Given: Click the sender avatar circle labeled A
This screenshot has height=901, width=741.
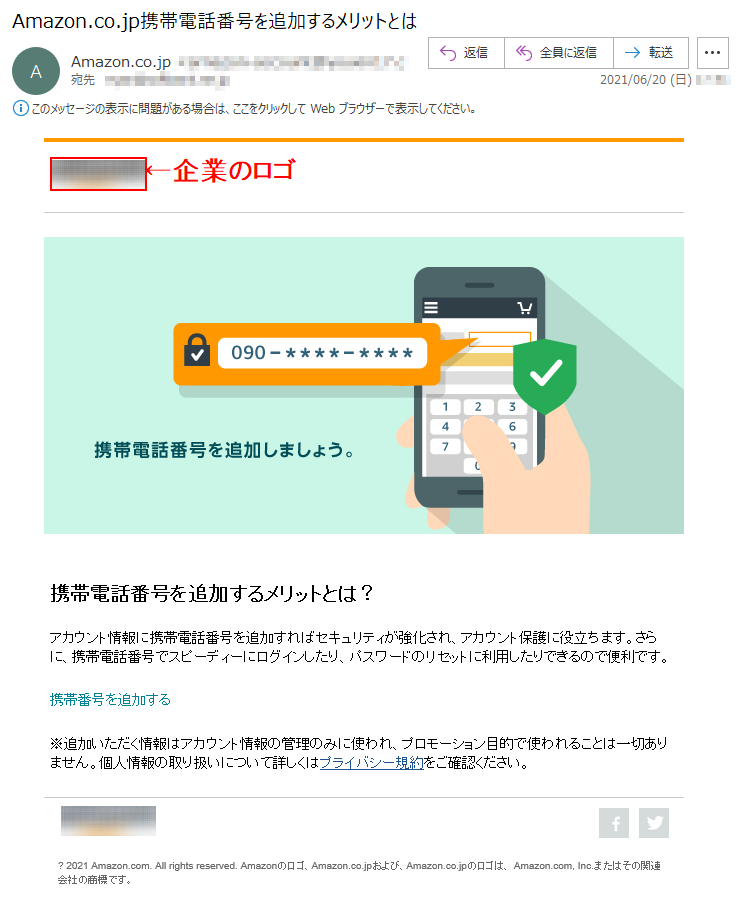Looking at the screenshot, I should [36, 71].
